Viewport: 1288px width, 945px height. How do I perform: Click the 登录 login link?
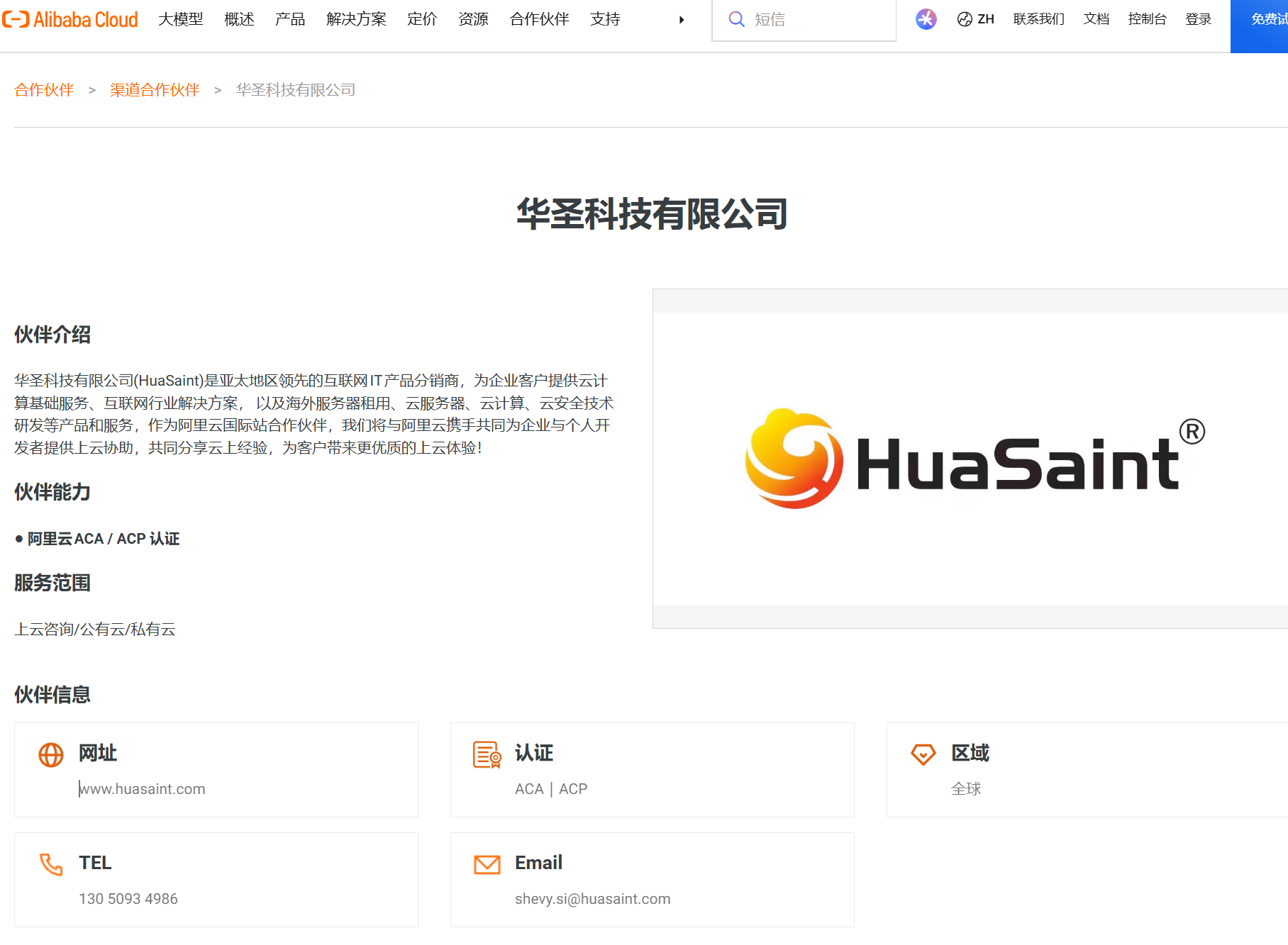(1198, 19)
